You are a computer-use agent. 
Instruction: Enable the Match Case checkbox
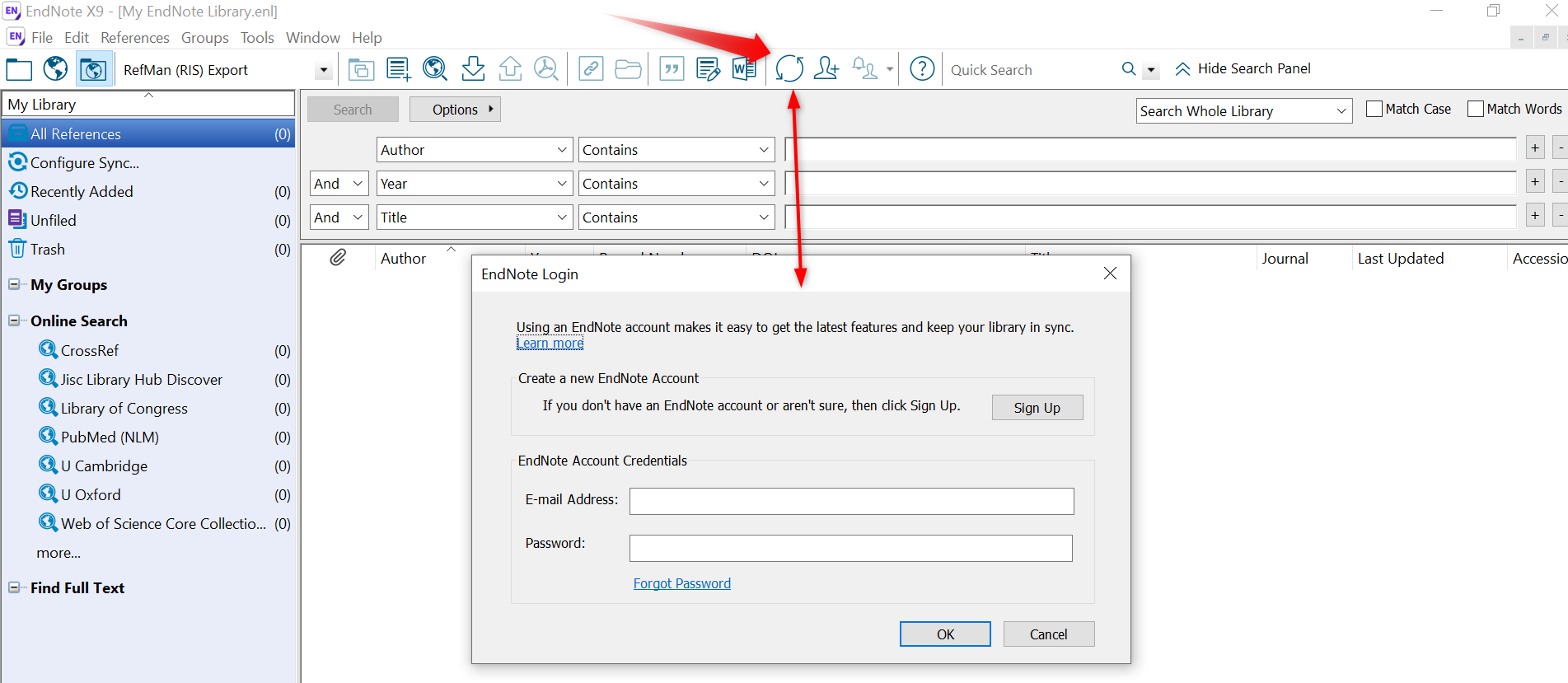(1374, 109)
